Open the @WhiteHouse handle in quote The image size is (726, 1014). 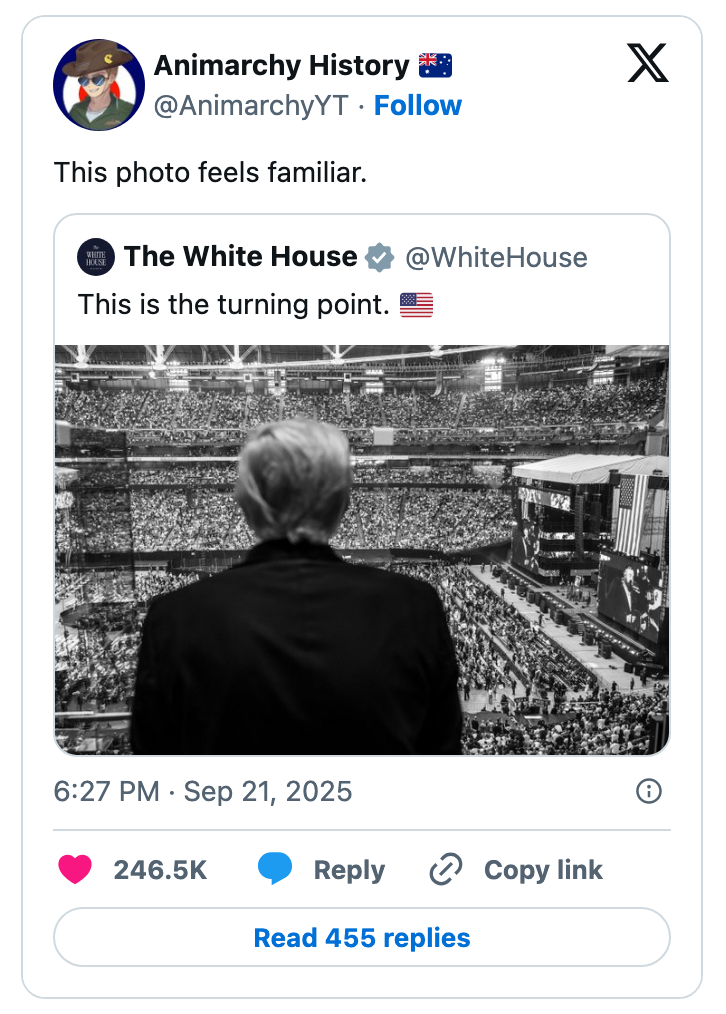click(x=496, y=257)
